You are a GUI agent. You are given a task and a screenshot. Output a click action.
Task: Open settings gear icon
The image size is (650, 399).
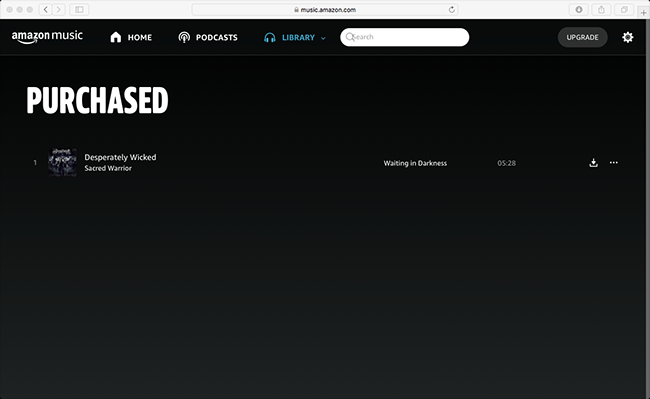pyautogui.click(x=628, y=37)
